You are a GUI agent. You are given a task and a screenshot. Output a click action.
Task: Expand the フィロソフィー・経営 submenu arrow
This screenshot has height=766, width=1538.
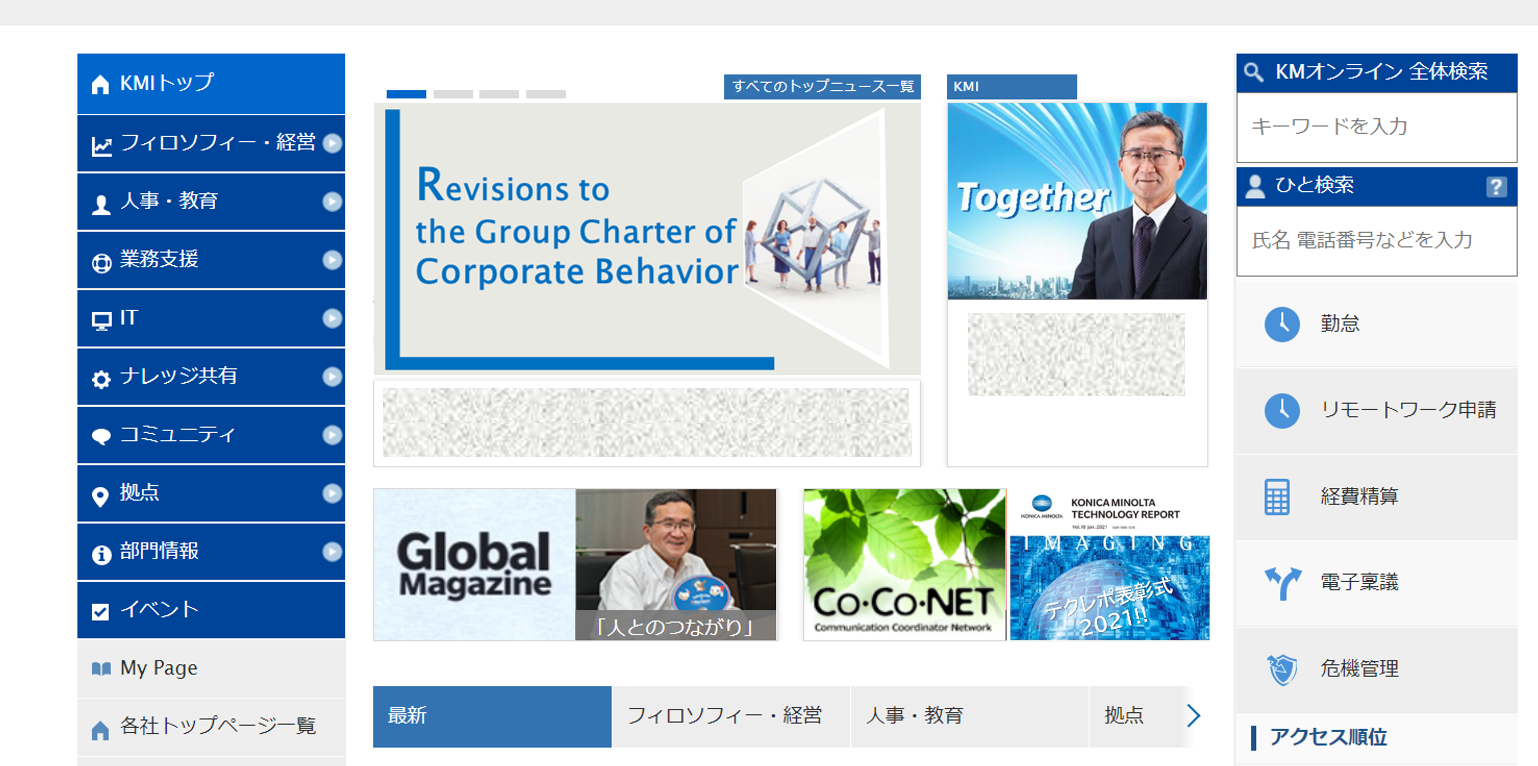click(332, 143)
